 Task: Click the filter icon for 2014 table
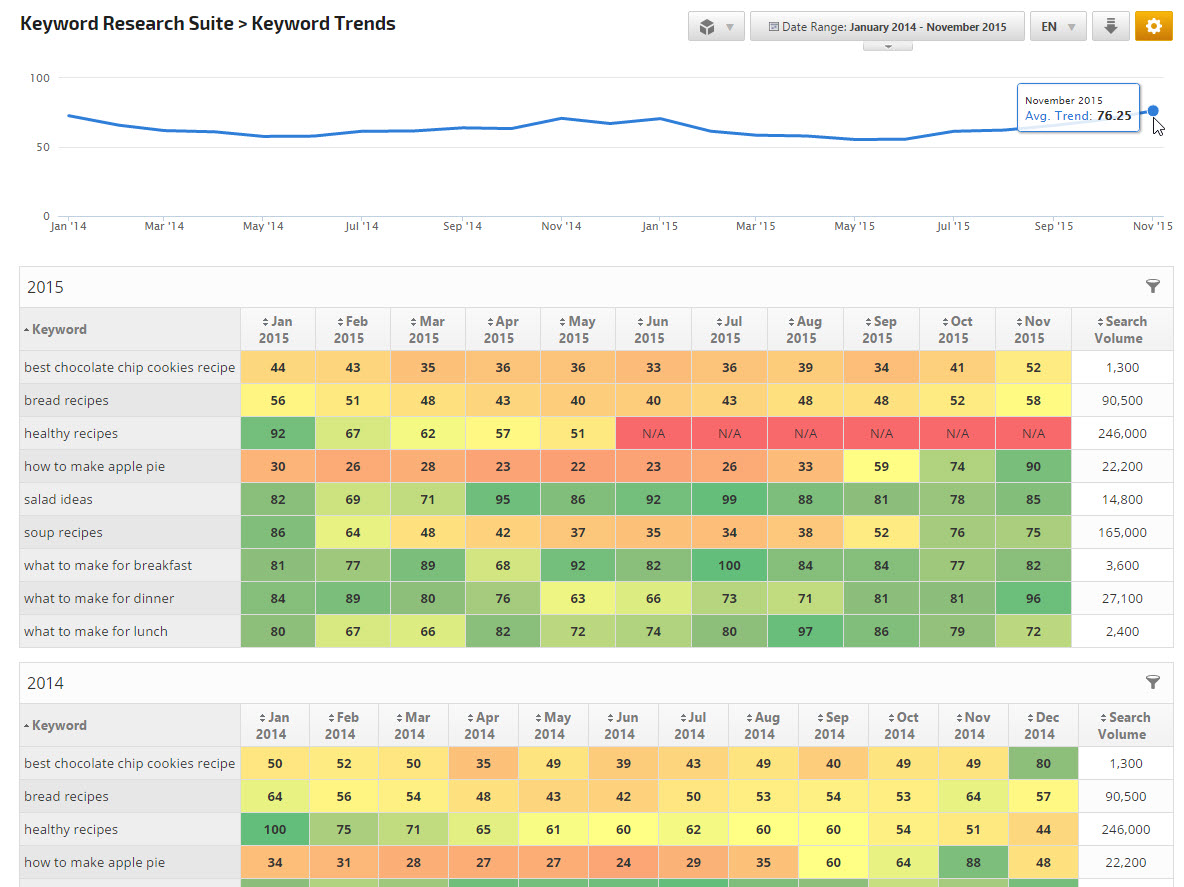tap(1153, 683)
